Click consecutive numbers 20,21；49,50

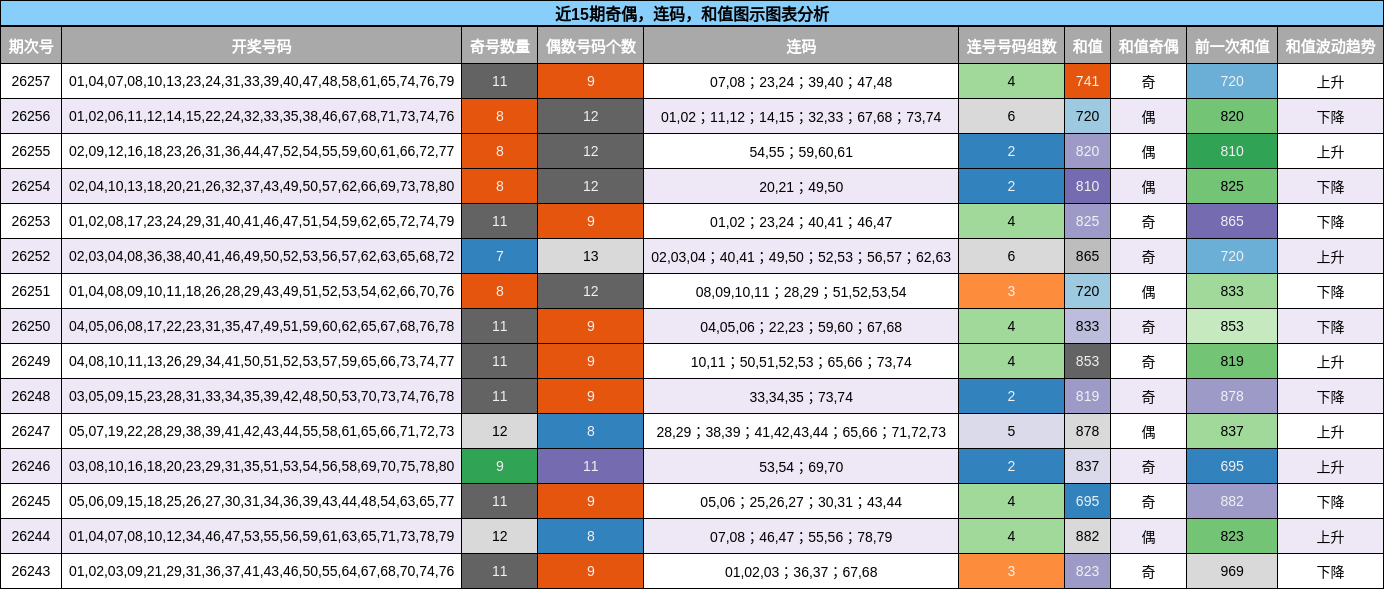801,186
